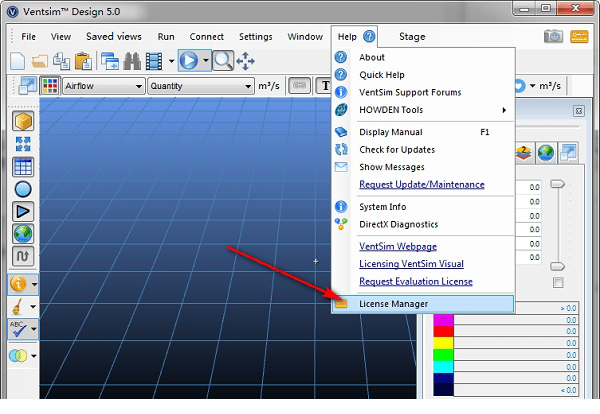This screenshot has width=600, height=414.
Task: Open the Quantity dropdown
Action: tap(201, 86)
